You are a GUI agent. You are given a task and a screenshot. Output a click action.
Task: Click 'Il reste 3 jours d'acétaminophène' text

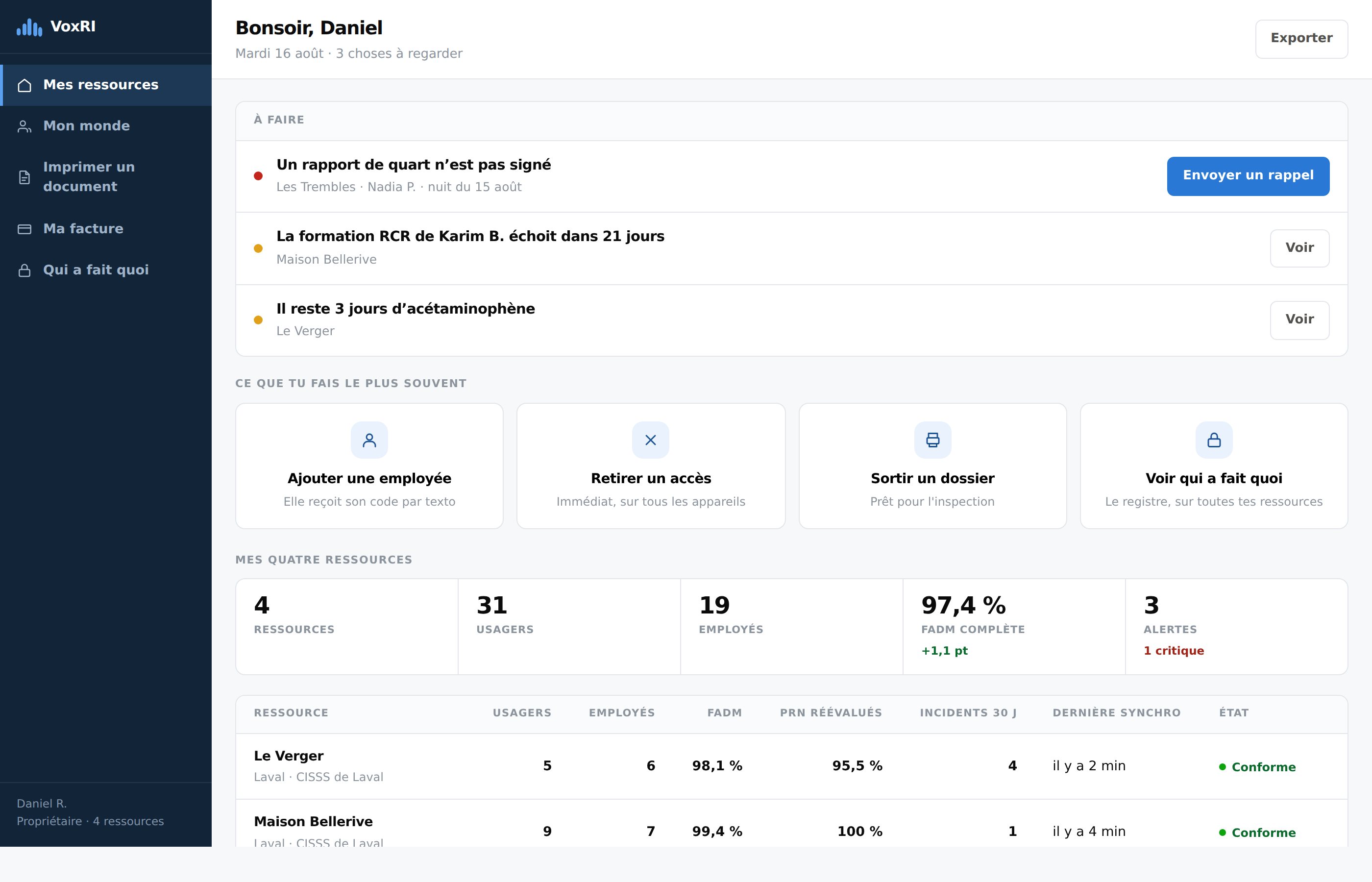(x=405, y=309)
